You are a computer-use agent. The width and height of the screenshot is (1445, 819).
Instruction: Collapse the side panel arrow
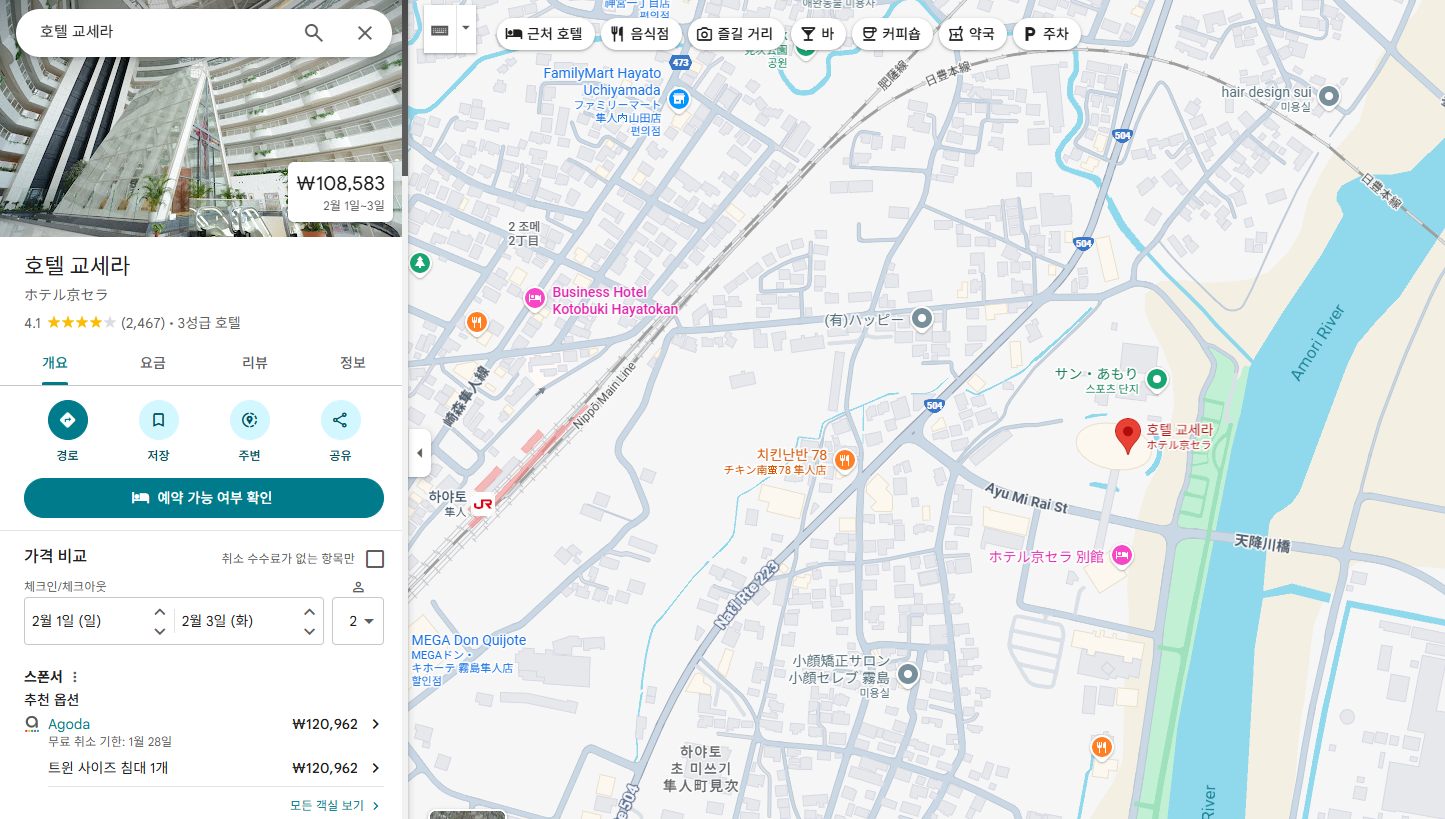tap(419, 453)
